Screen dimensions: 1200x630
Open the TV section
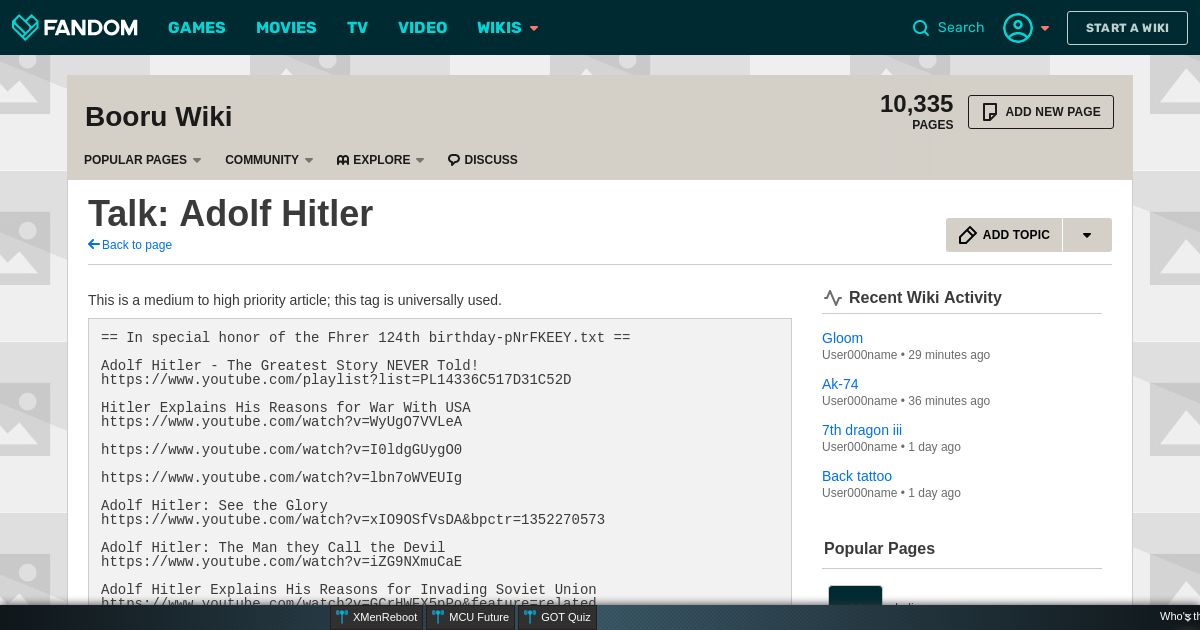tap(358, 27)
